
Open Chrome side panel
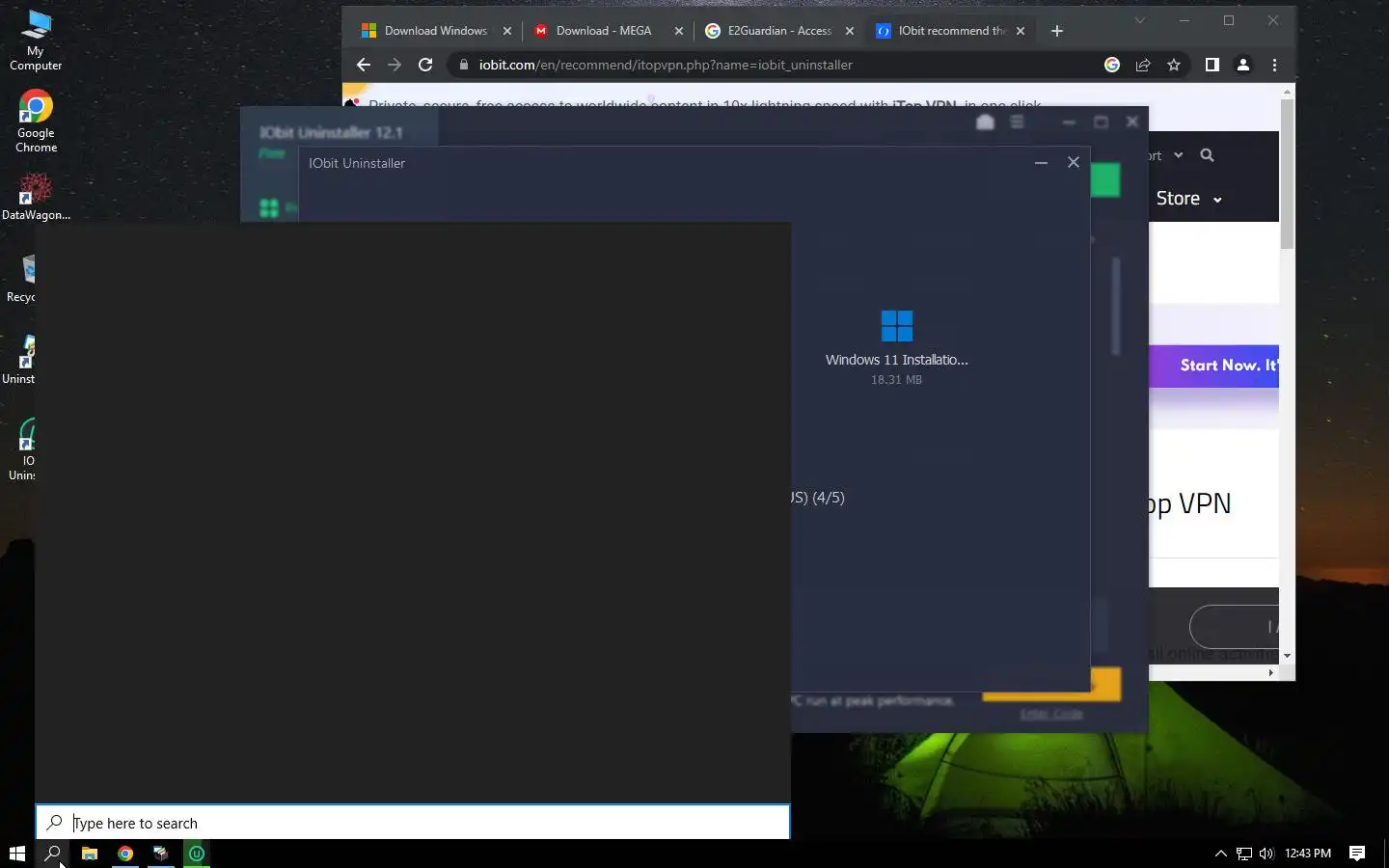[1212, 65]
